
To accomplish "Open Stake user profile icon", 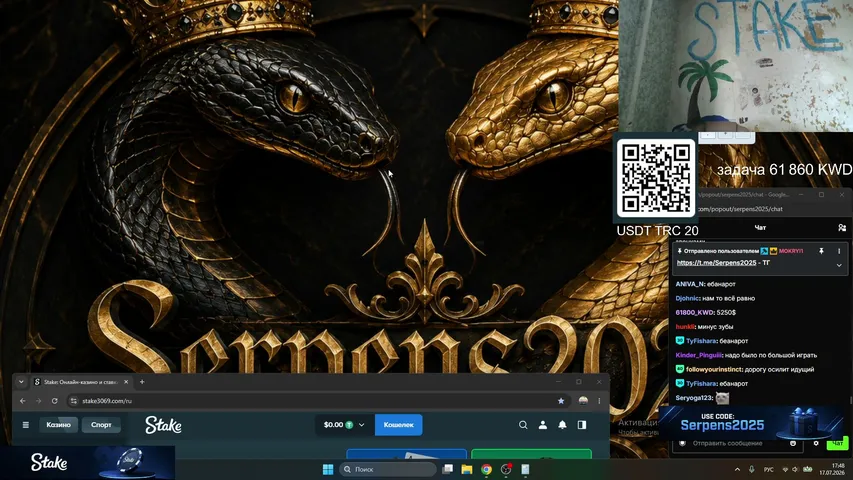I will point(543,425).
